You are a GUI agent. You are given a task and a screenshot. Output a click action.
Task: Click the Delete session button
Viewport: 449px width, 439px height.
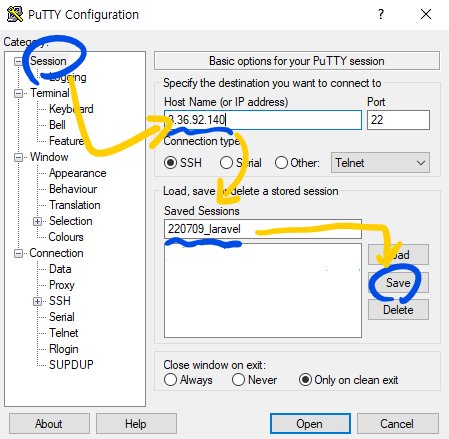pyautogui.click(x=398, y=310)
